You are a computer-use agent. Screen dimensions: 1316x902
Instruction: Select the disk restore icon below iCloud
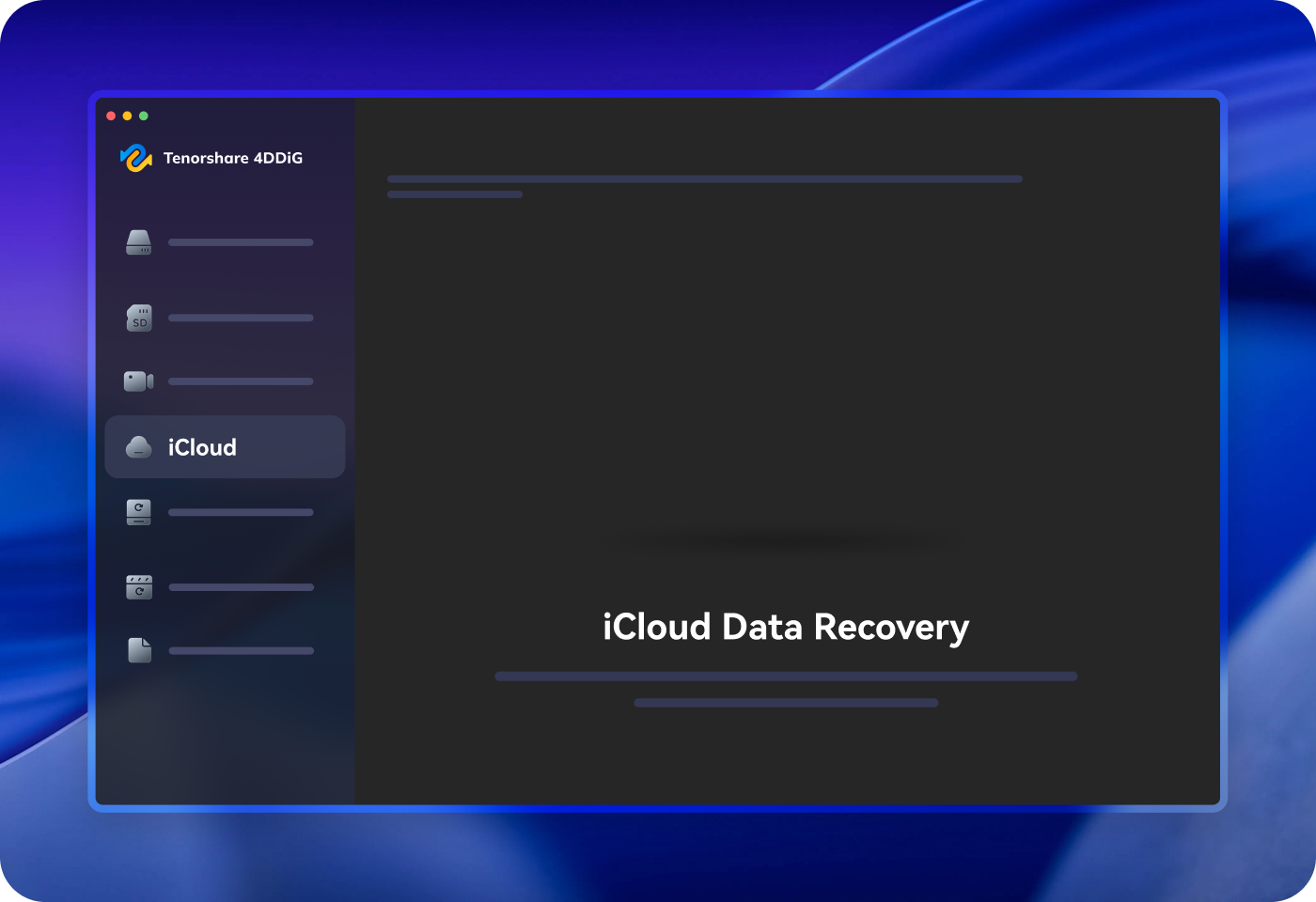point(139,512)
